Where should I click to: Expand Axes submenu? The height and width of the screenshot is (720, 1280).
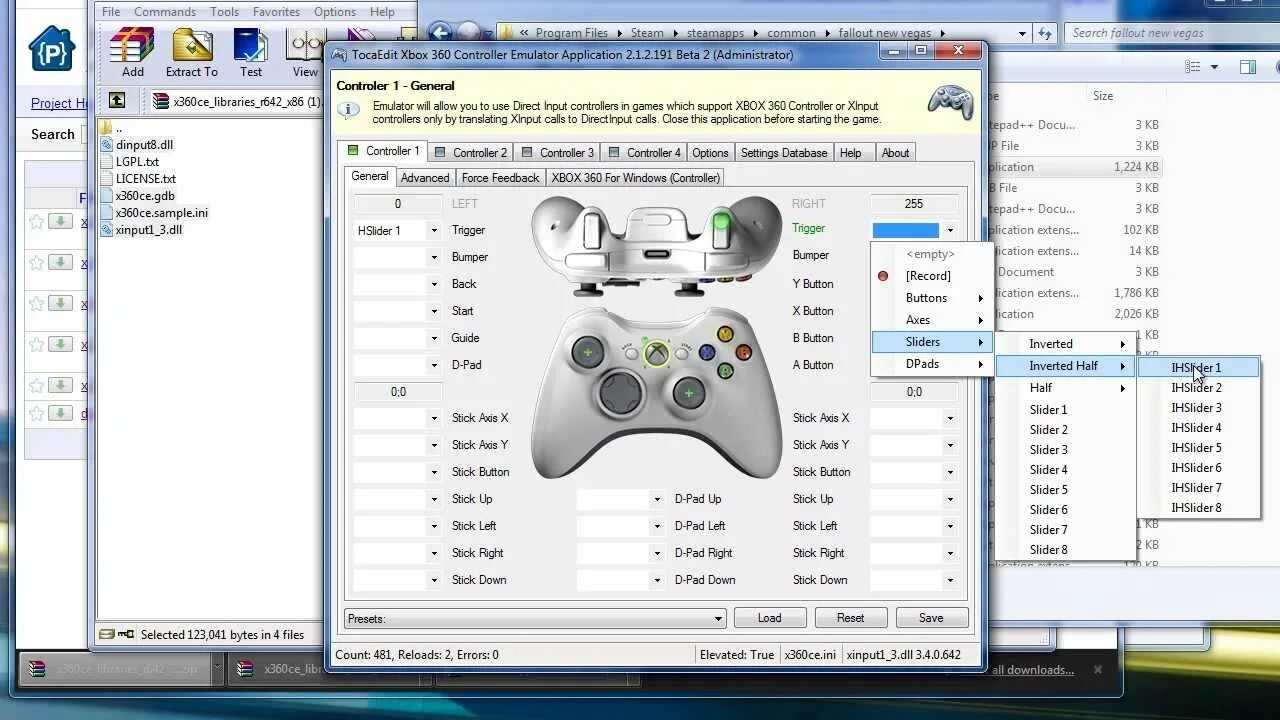pos(930,320)
